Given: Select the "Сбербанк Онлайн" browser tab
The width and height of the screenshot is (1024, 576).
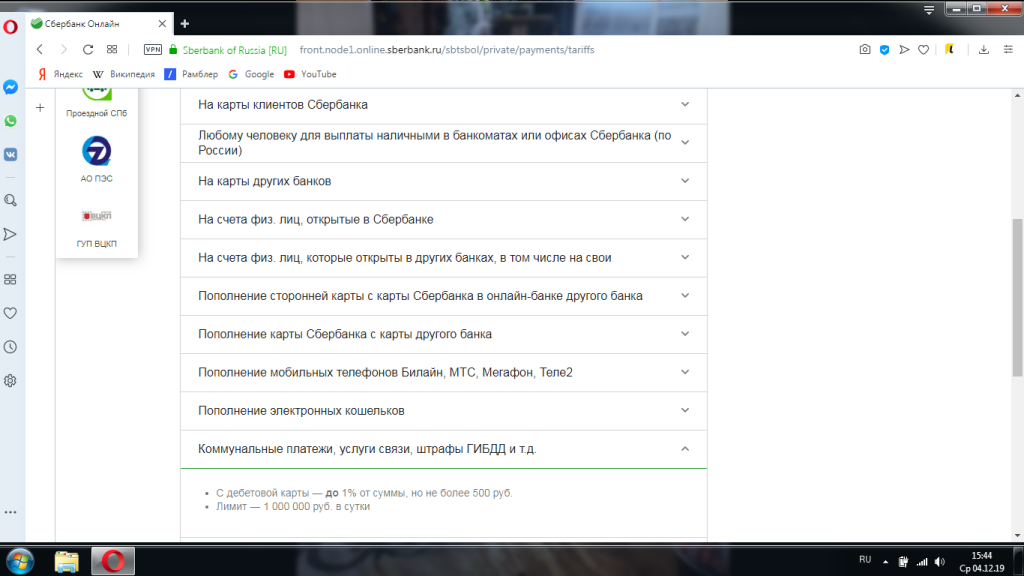Looking at the screenshot, I should click(x=95, y=23).
